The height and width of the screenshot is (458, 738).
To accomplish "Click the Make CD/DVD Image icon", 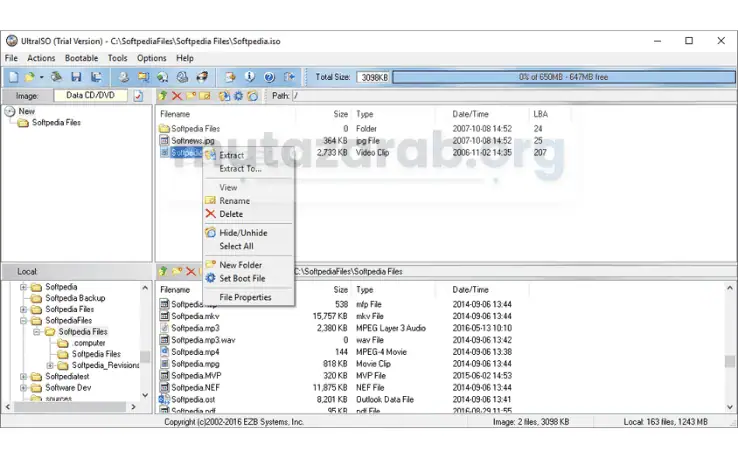I will click(x=124, y=77).
